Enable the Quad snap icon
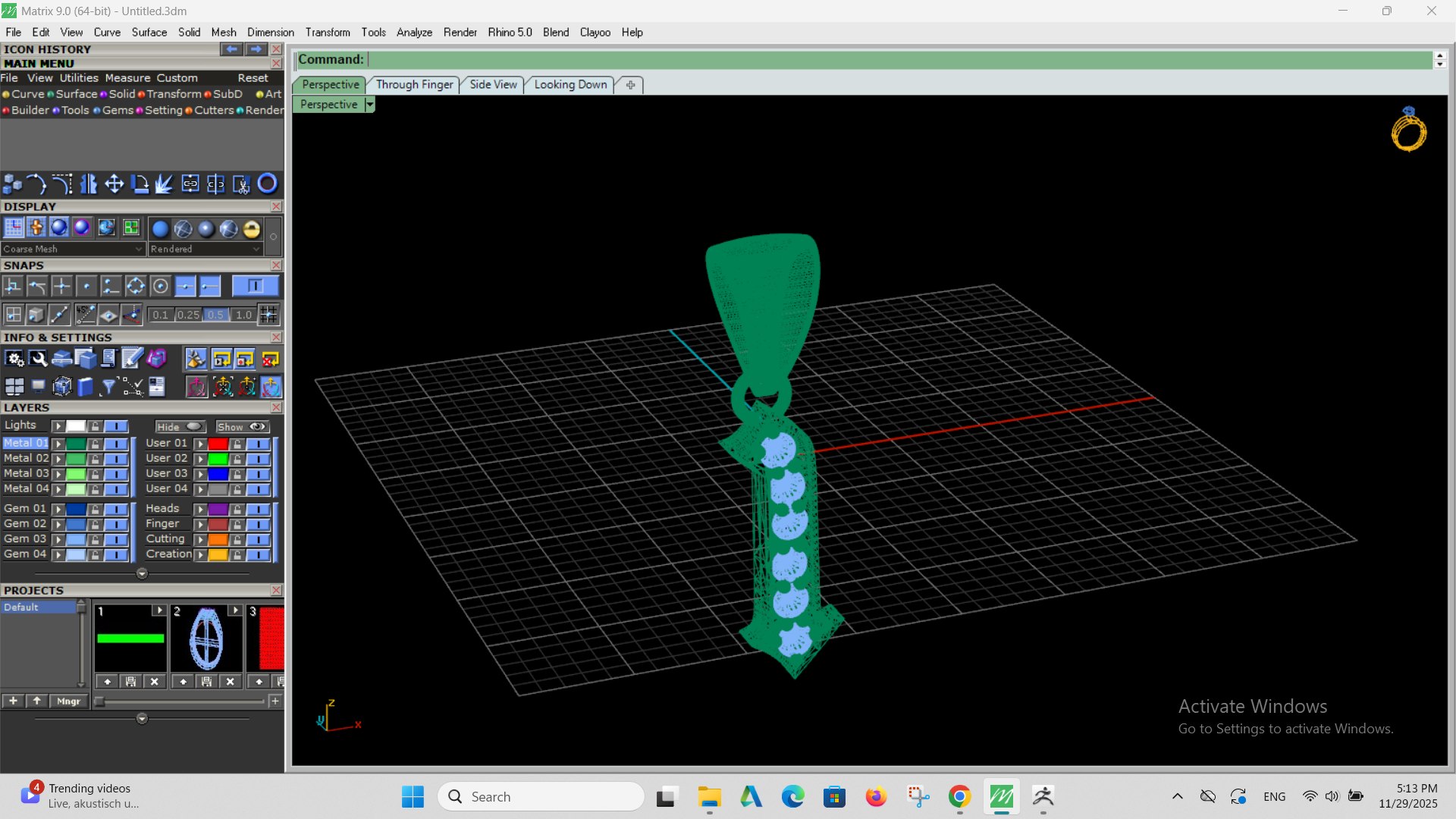 tap(136, 286)
